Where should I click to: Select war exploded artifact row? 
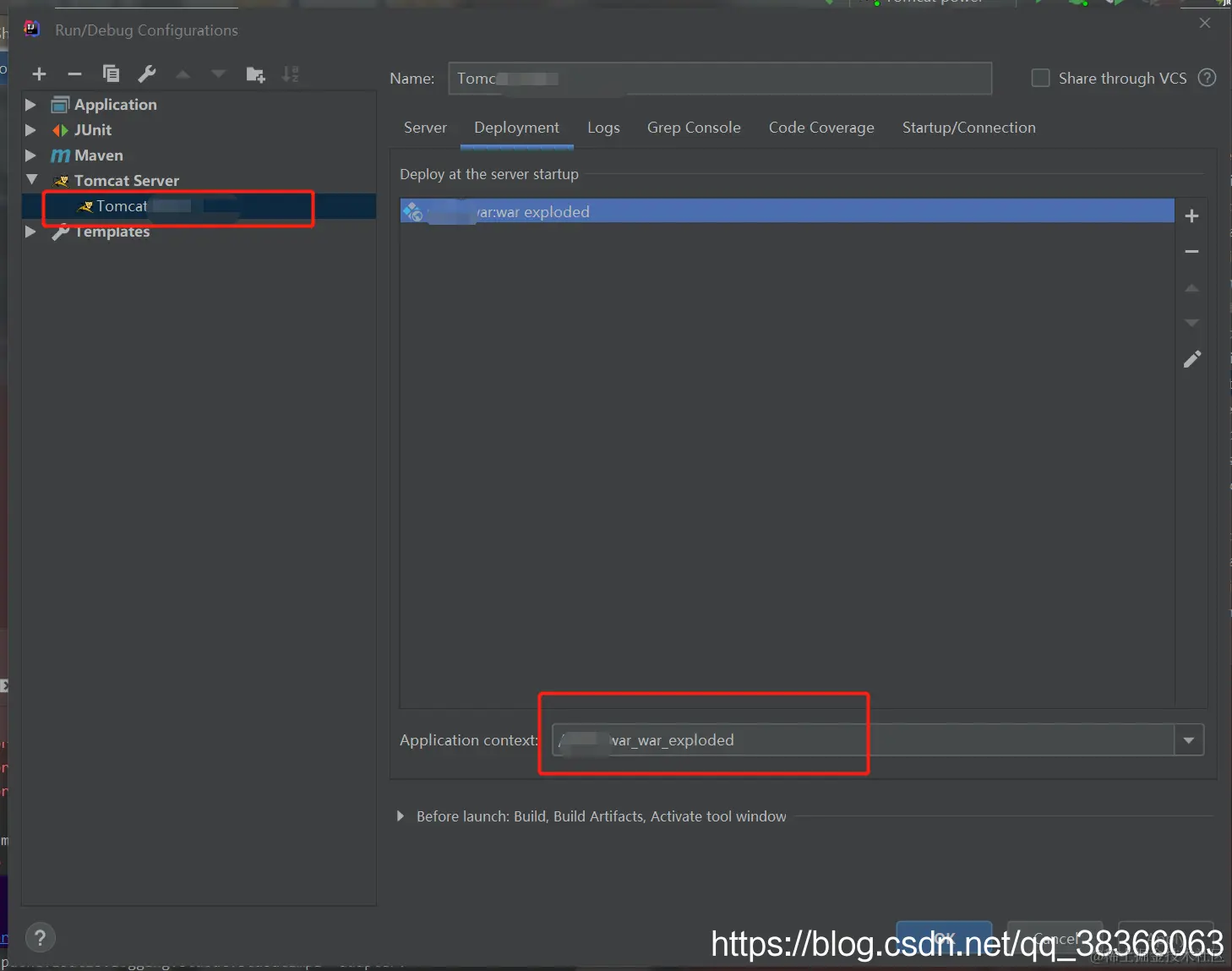(x=787, y=211)
